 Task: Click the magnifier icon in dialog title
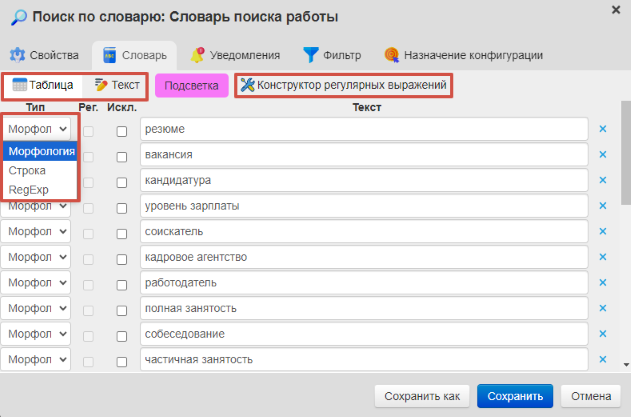pos(19,17)
